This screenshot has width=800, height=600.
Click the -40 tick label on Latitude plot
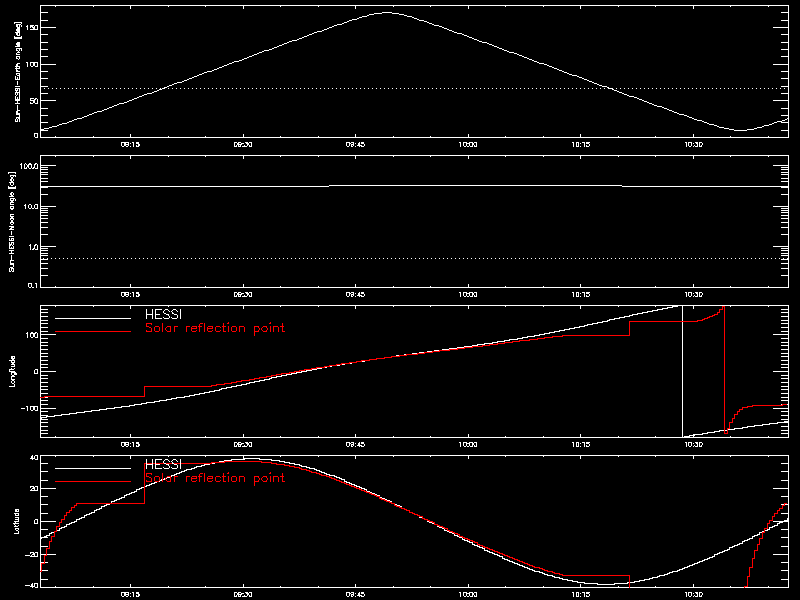(33, 585)
